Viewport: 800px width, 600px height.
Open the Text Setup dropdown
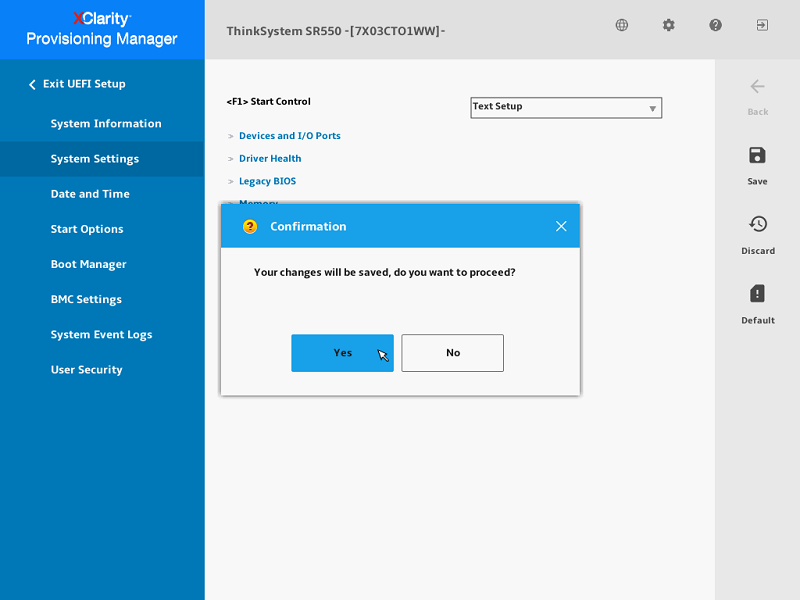pos(566,107)
